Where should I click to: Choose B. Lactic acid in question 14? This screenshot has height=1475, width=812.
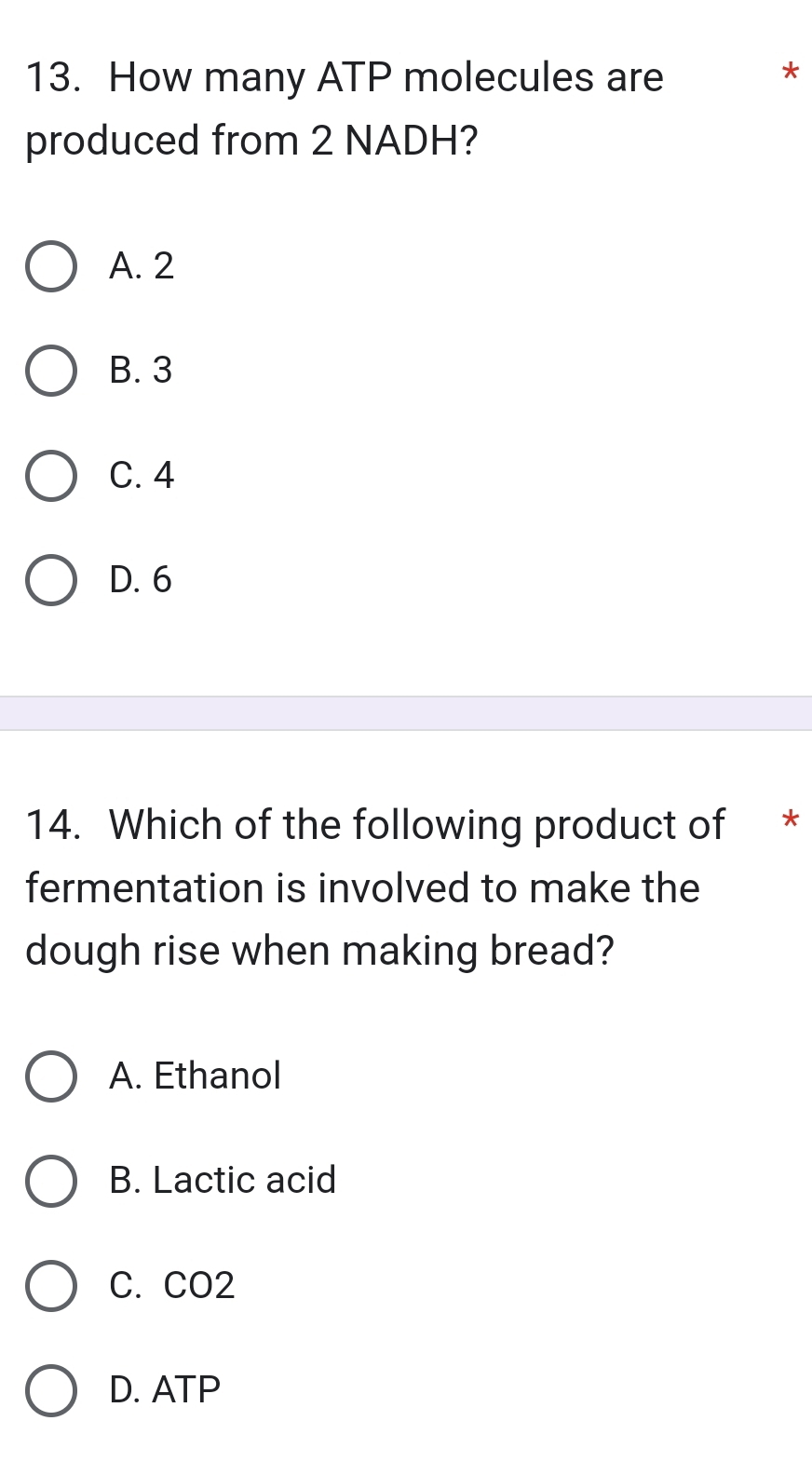[51, 1181]
